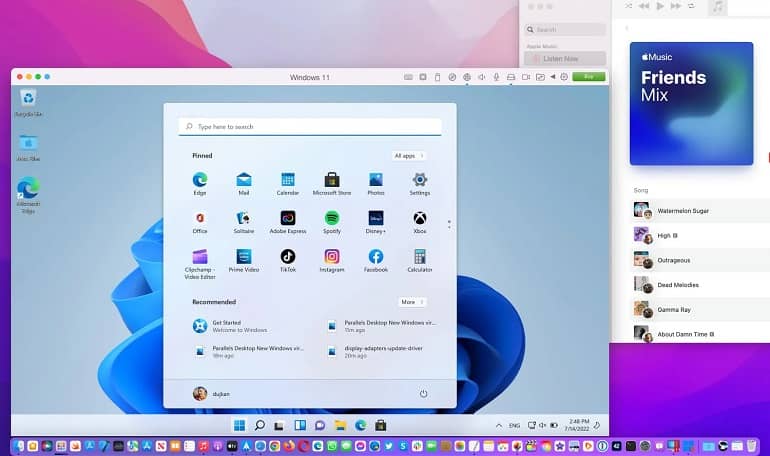Image resolution: width=770 pixels, height=456 pixels.
Task: Open the taskbar Search icon
Action: (x=260, y=425)
